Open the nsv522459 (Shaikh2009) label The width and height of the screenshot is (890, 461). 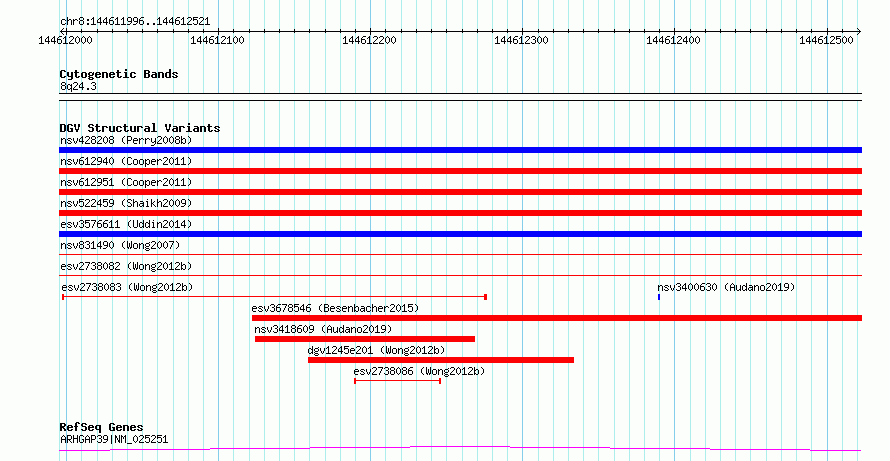click(126, 203)
